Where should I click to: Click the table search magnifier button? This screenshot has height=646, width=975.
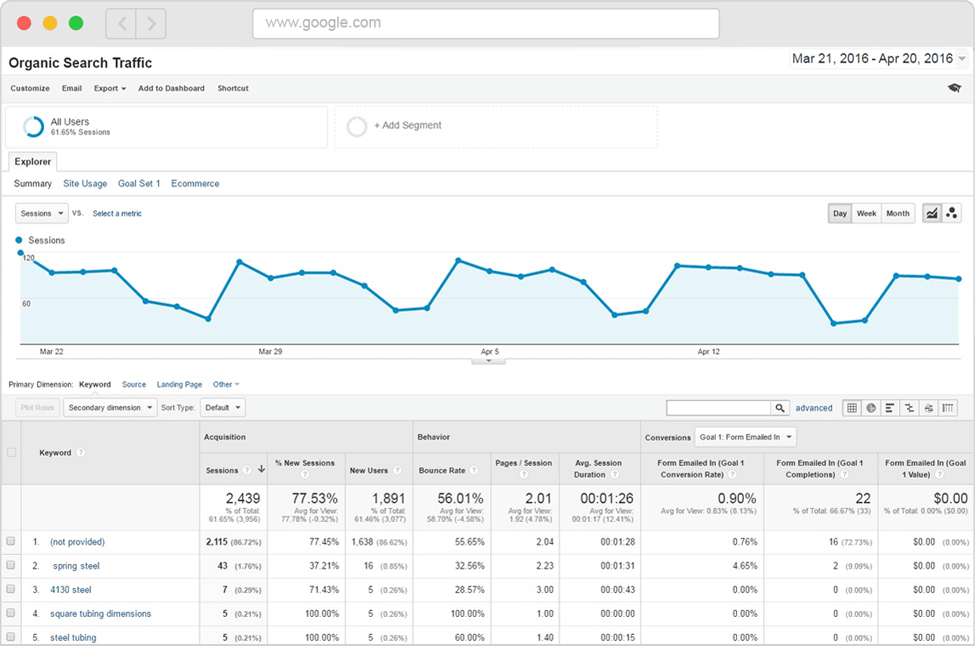(779, 408)
